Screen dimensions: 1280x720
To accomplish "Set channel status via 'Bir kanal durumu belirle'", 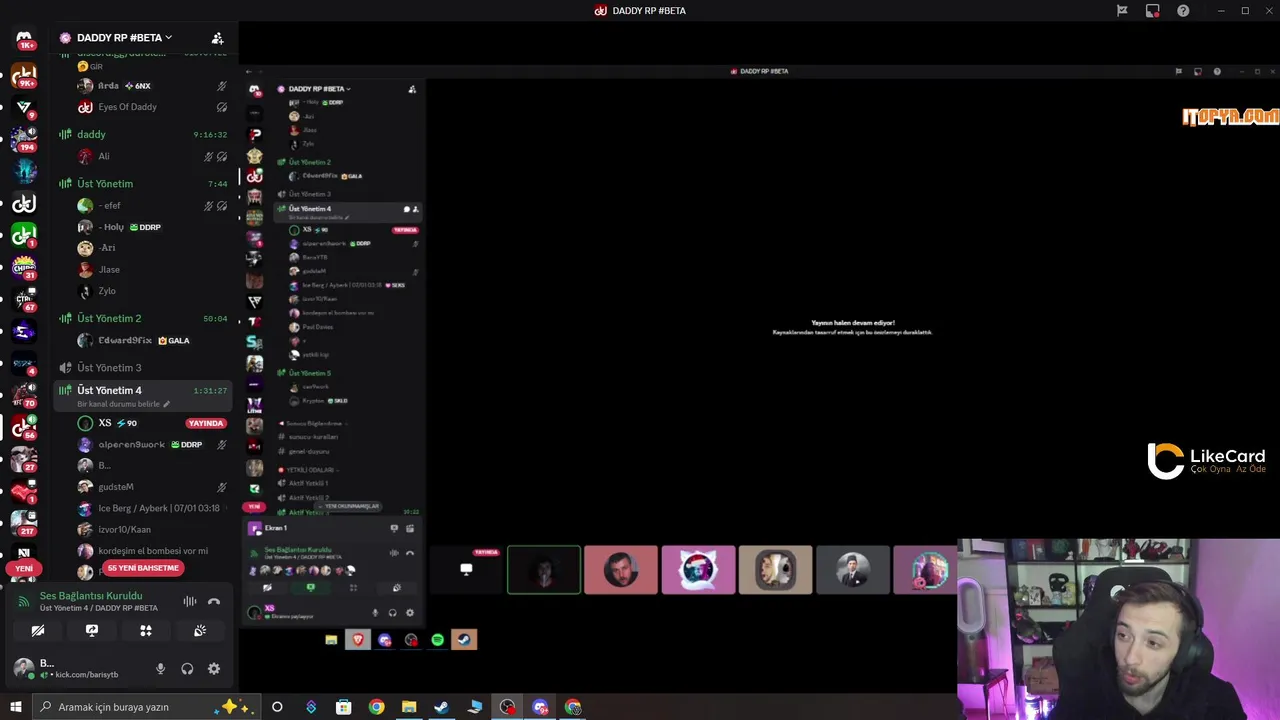I will pyautogui.click(x=123, y=404).
